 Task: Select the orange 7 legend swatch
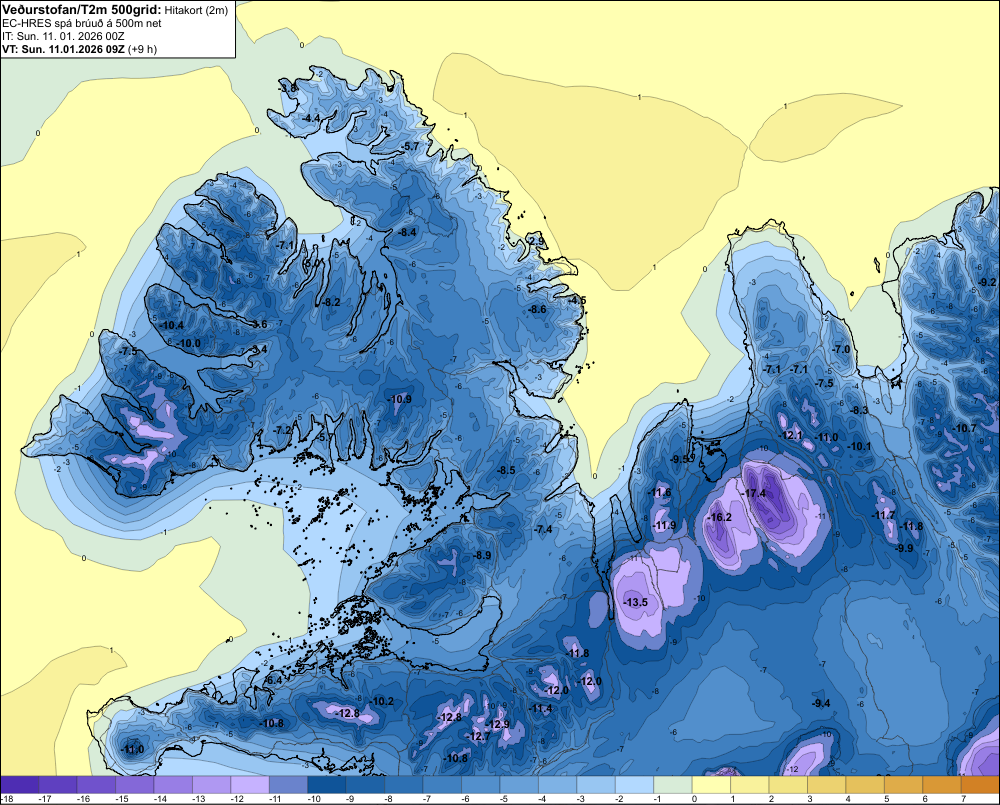(x=980, y=784)
